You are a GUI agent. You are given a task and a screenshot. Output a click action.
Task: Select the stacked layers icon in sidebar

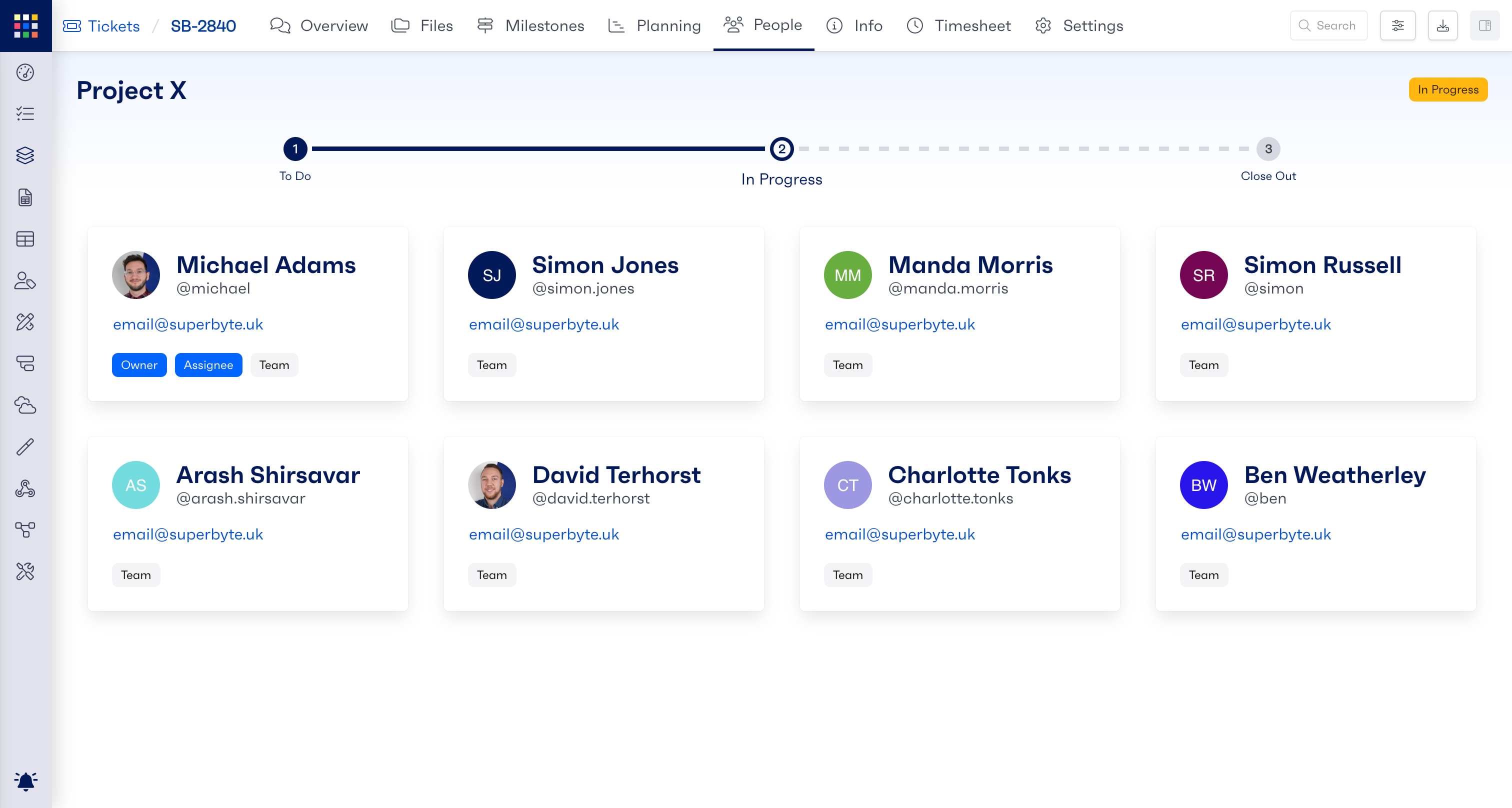pyautogui.click(x=25, y=155)
